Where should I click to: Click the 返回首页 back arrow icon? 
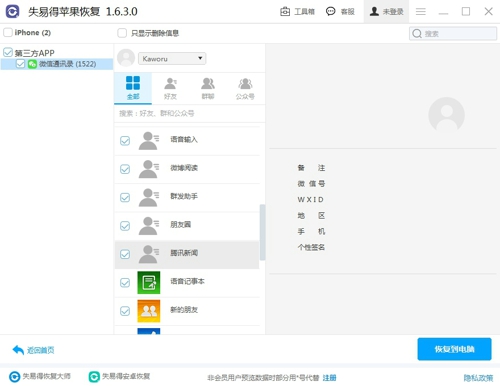18,350
